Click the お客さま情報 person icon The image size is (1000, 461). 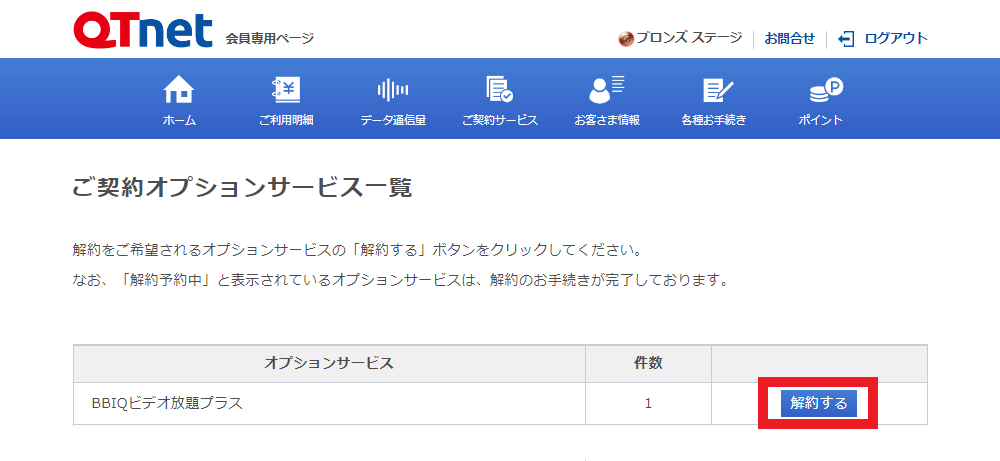tap(606, 90)
